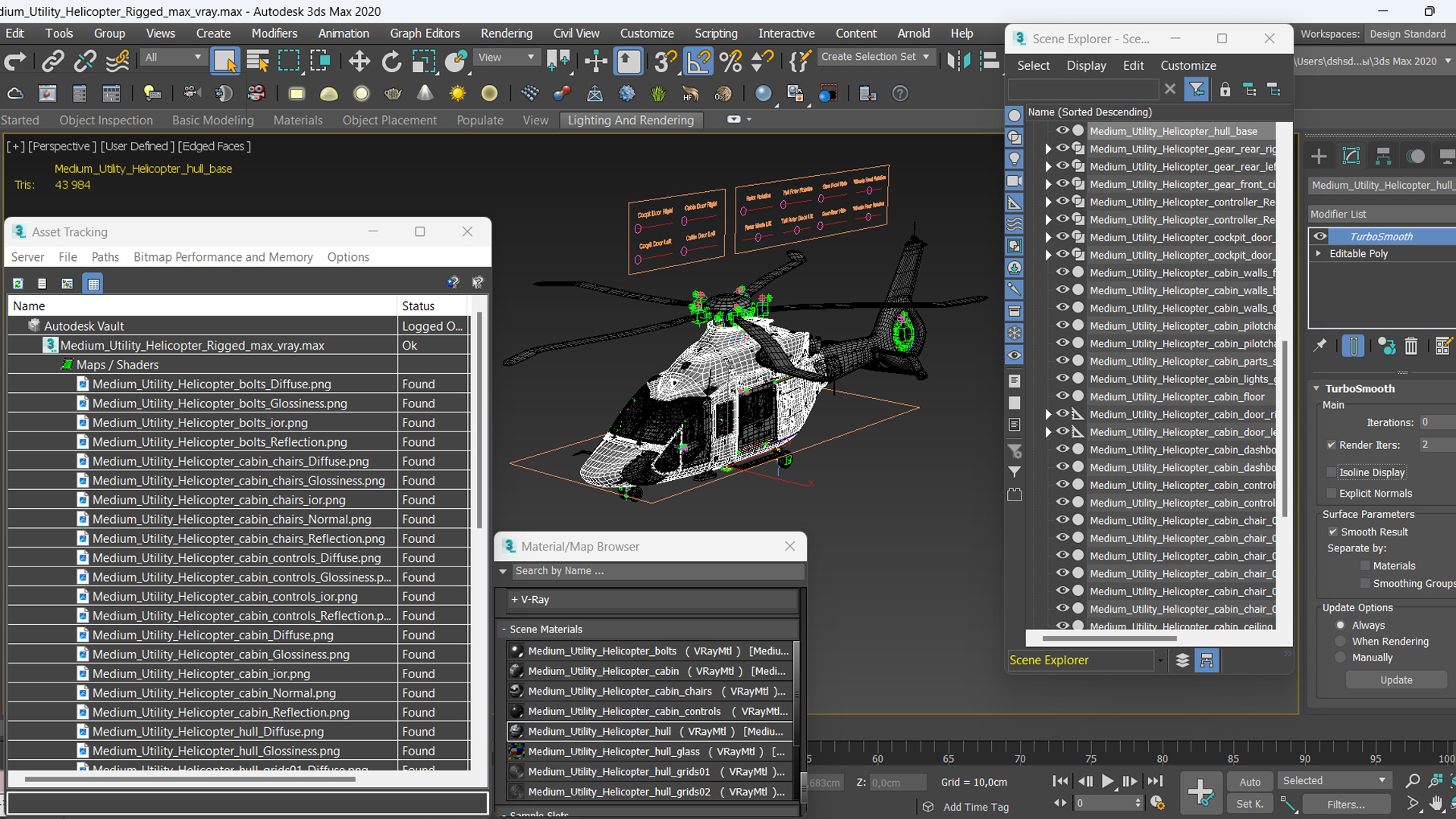
Task: Click the help question mark toolbar icon
Action: [899, 93]
